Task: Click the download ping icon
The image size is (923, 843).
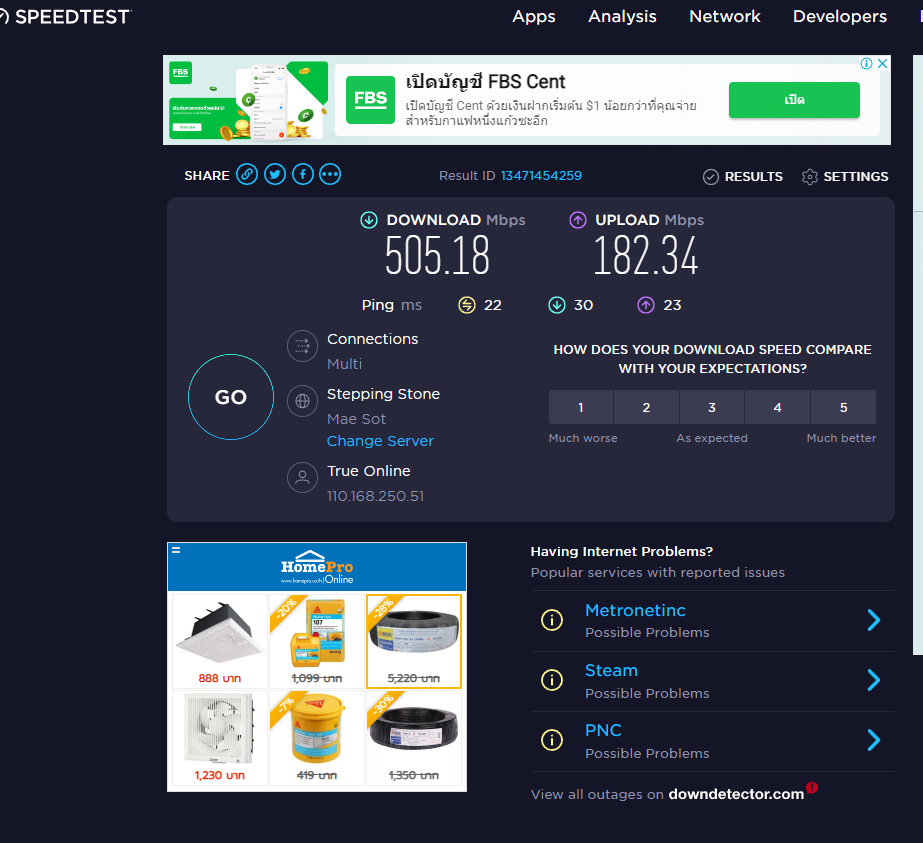Action: [557, 305]
